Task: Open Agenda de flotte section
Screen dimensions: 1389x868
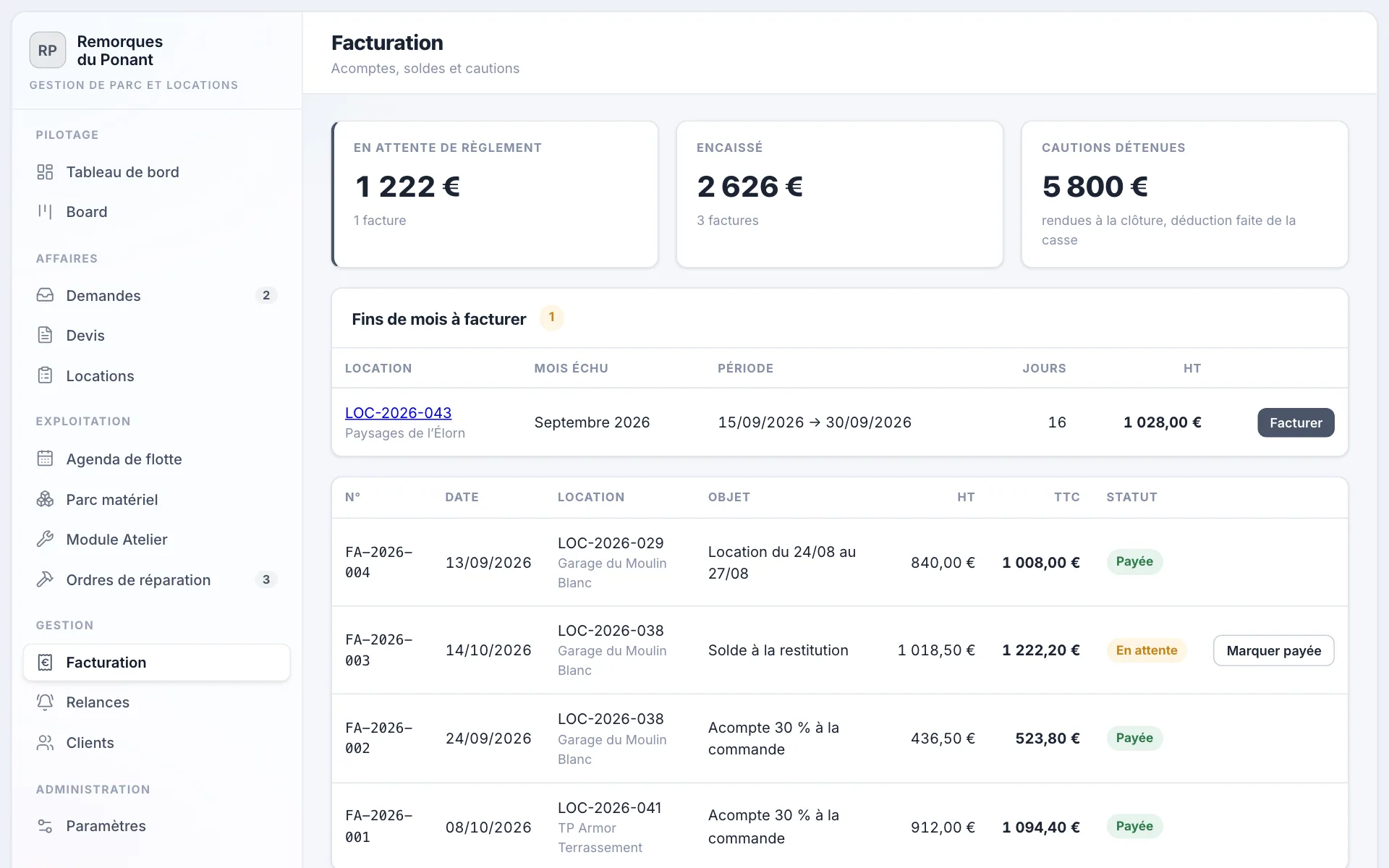Action: 157,459
